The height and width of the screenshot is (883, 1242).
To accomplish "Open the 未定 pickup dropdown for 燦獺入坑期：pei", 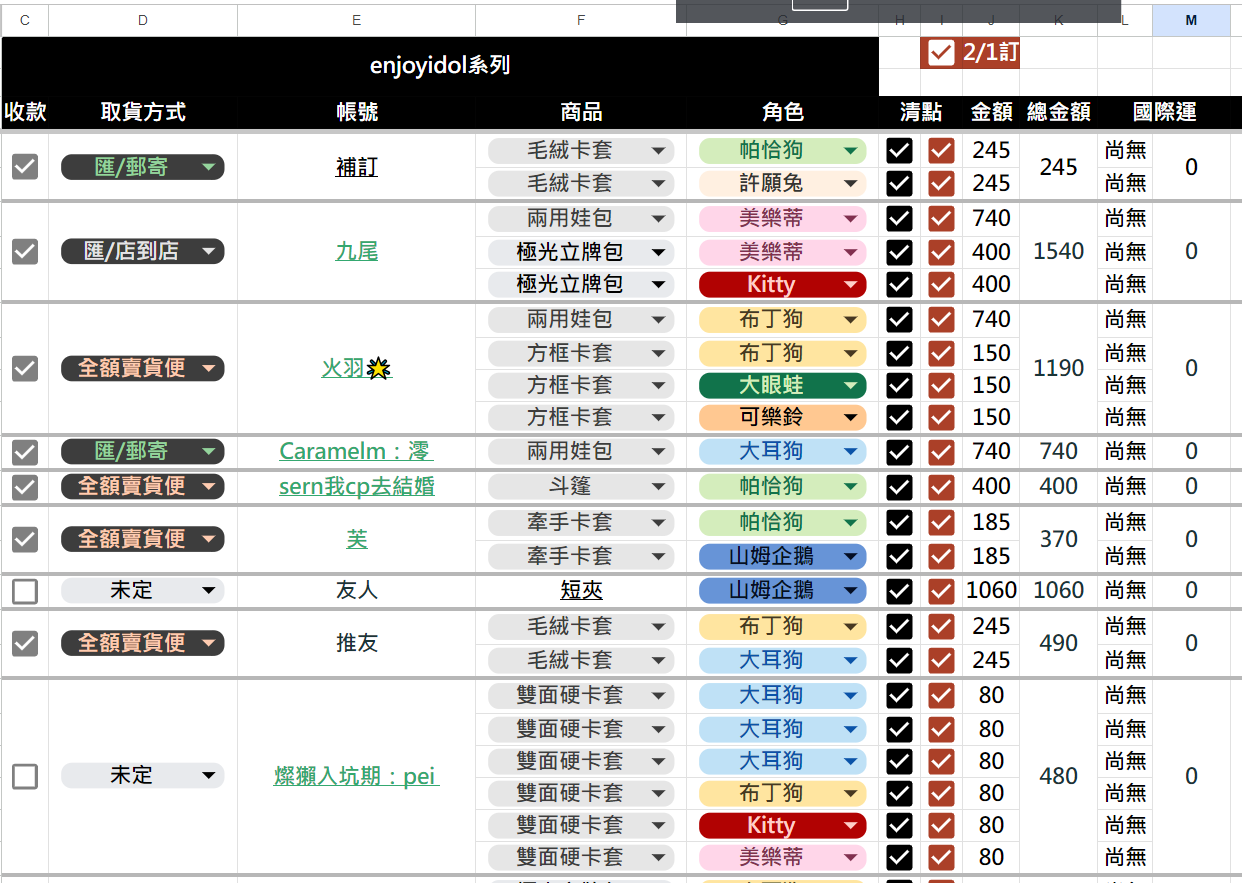I will (x=143, y=776).
